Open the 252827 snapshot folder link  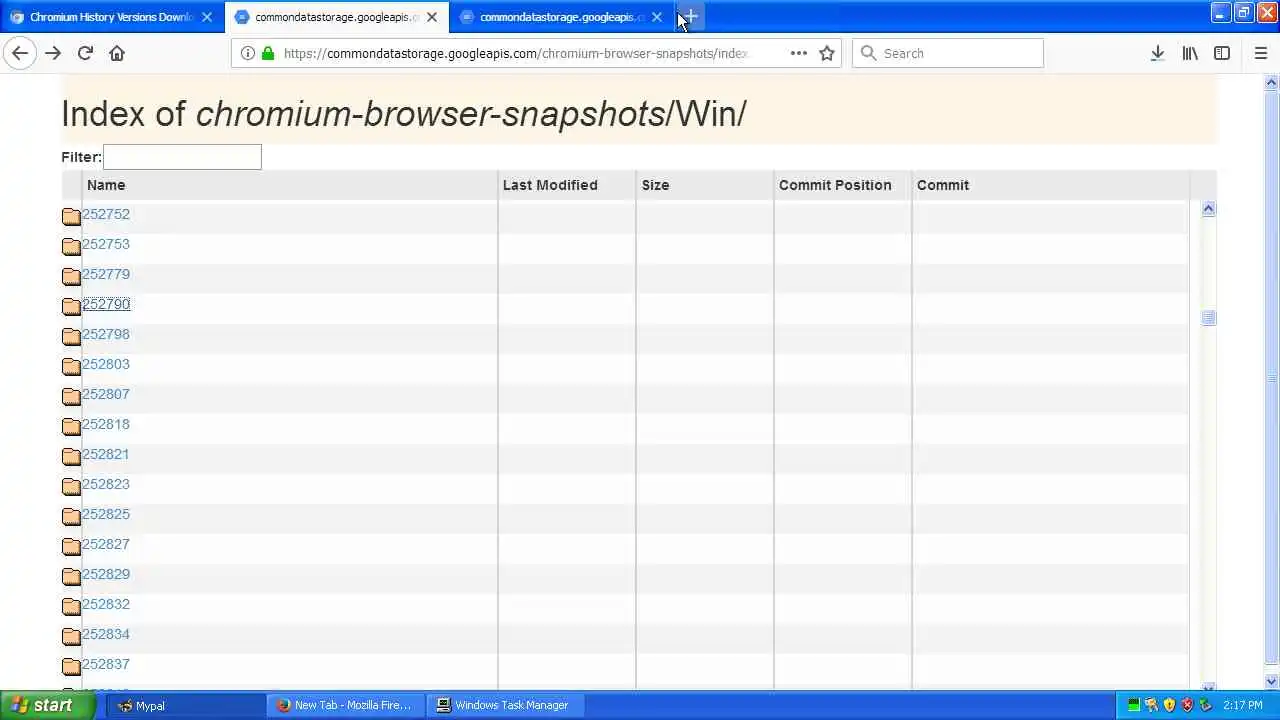[106, 544]
